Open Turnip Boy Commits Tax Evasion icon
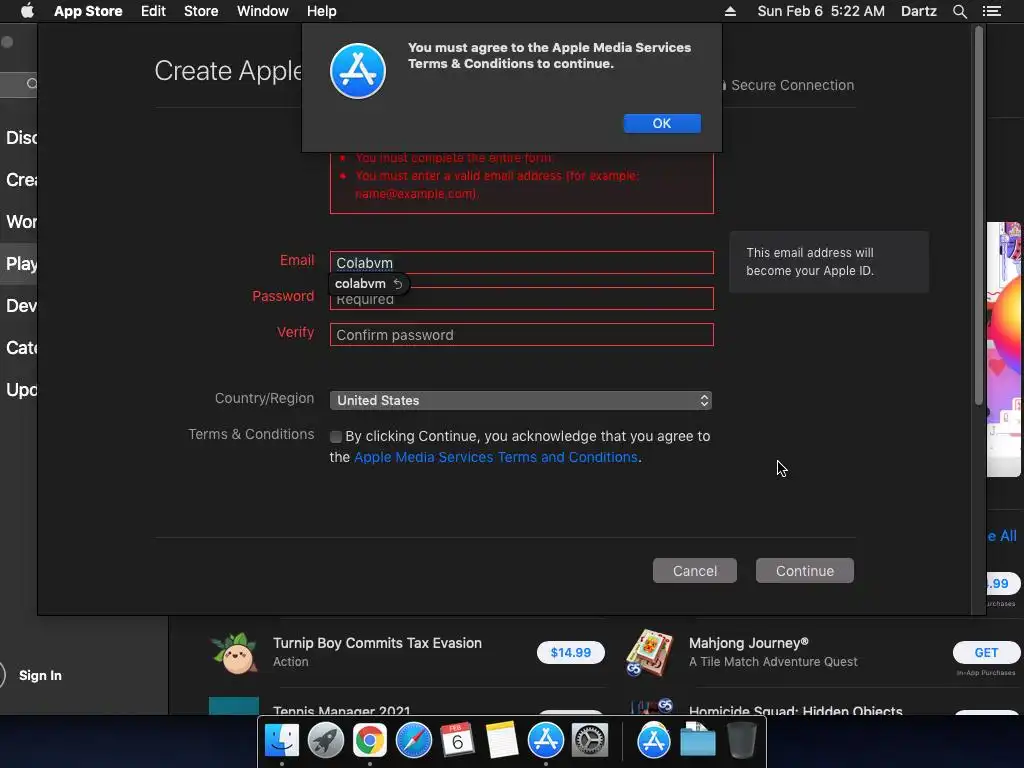The width and height of the screenshot is (1024, 768). coord(234,652)
